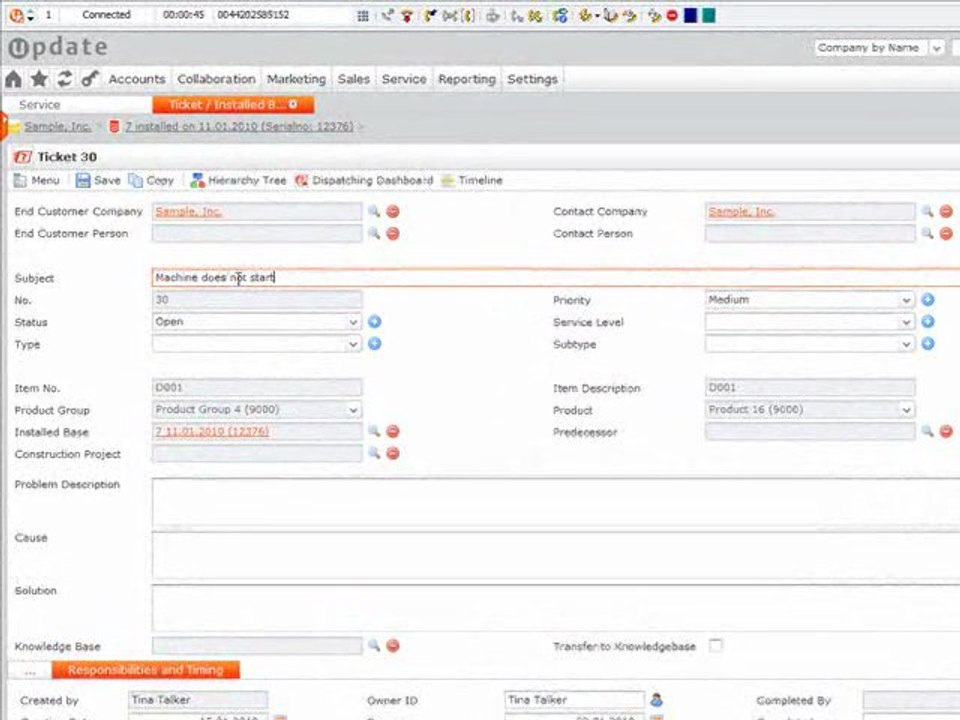Open the Priority dropdown showing Medium
The width and height of the screenshot is (960, 720).
[x=809, y=300]
